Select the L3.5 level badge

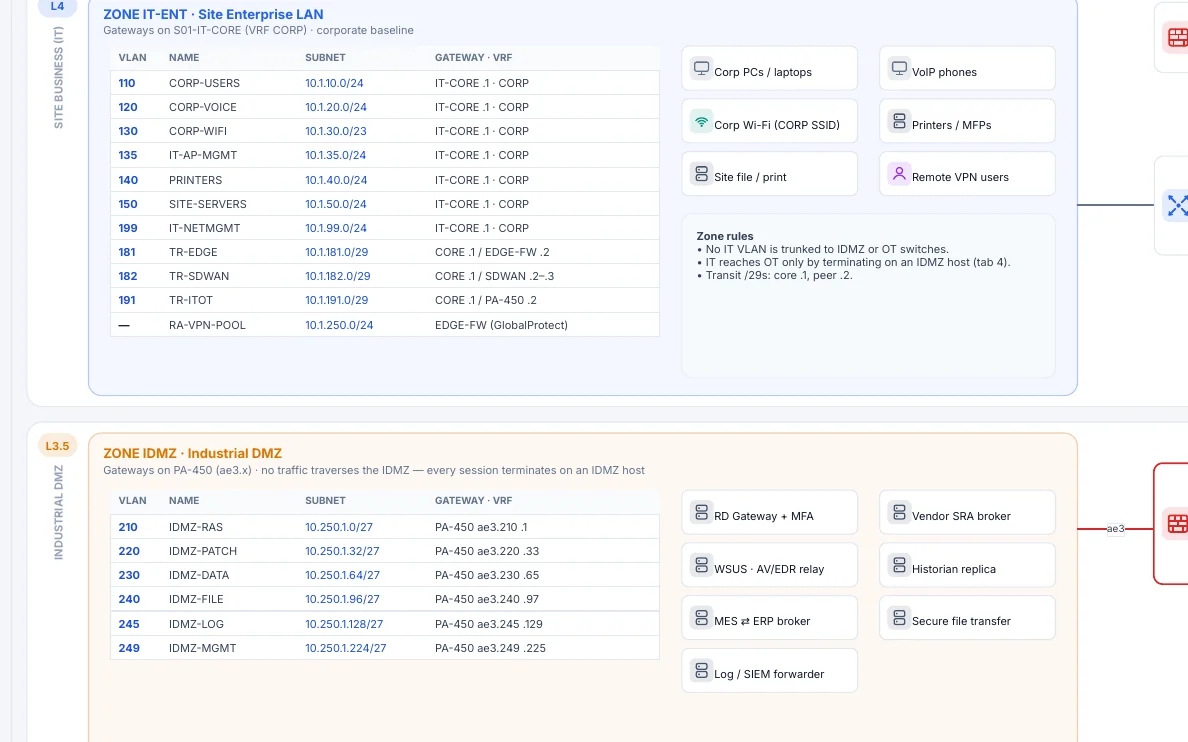58,446
